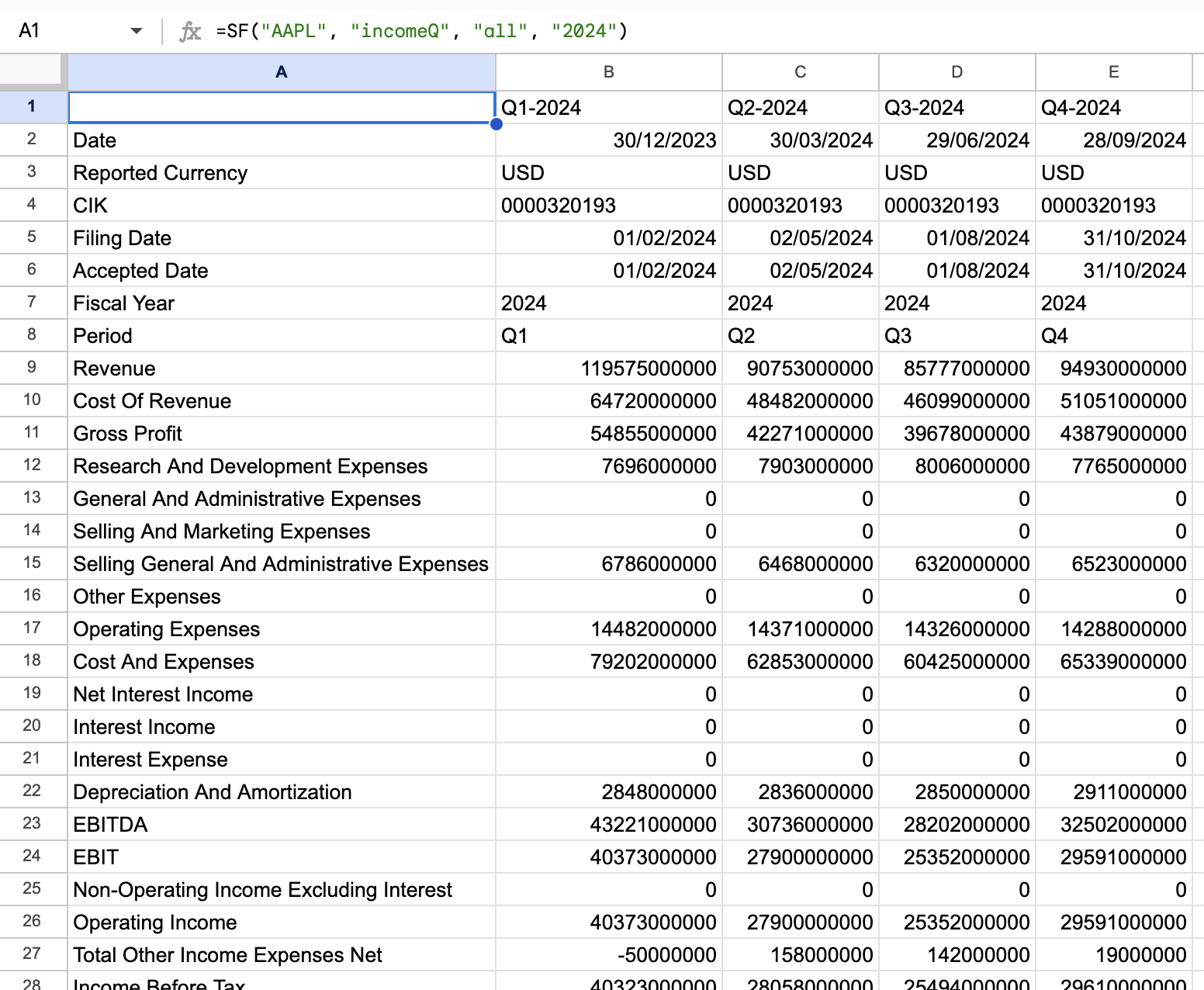Click cell Q3-2024
This screenshot has width=1204, height=990.
957,108
